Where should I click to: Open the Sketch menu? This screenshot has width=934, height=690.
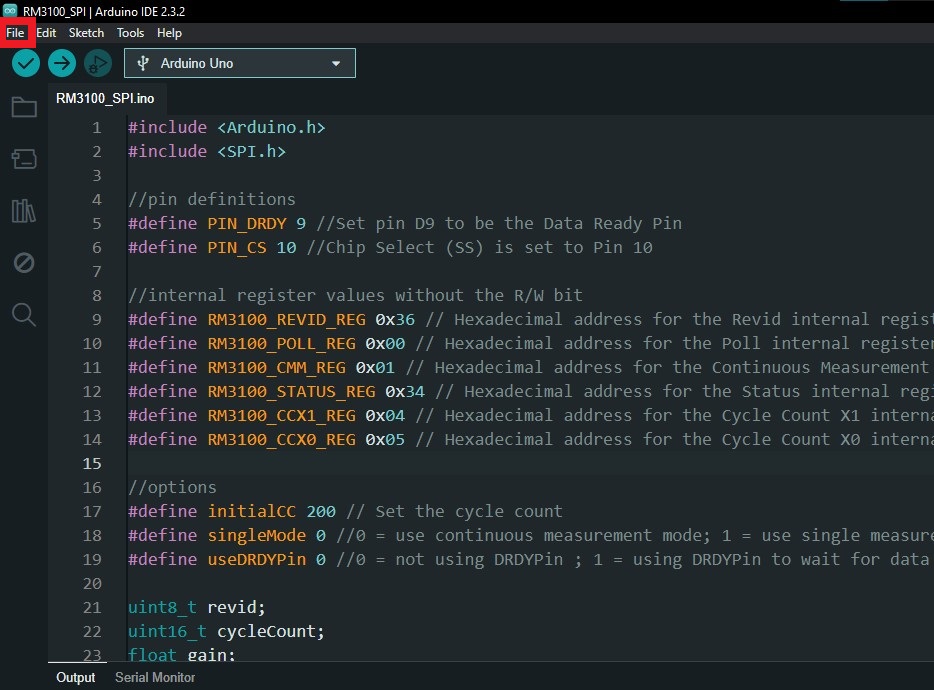(x=86, y=33)
